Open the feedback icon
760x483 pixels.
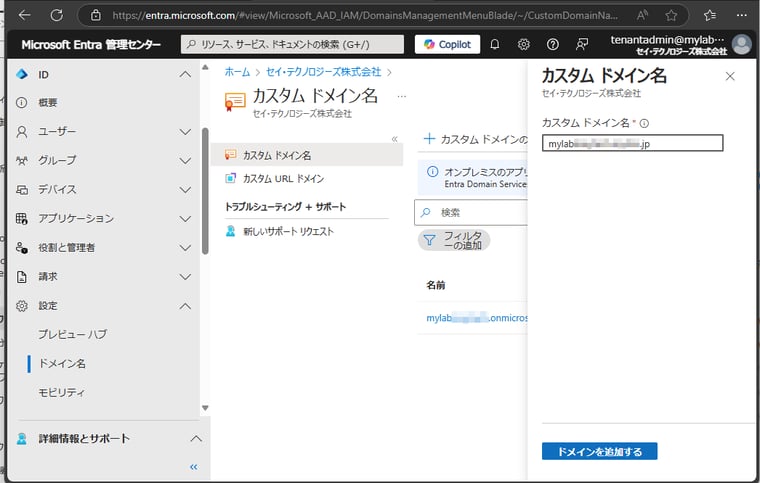582,45
